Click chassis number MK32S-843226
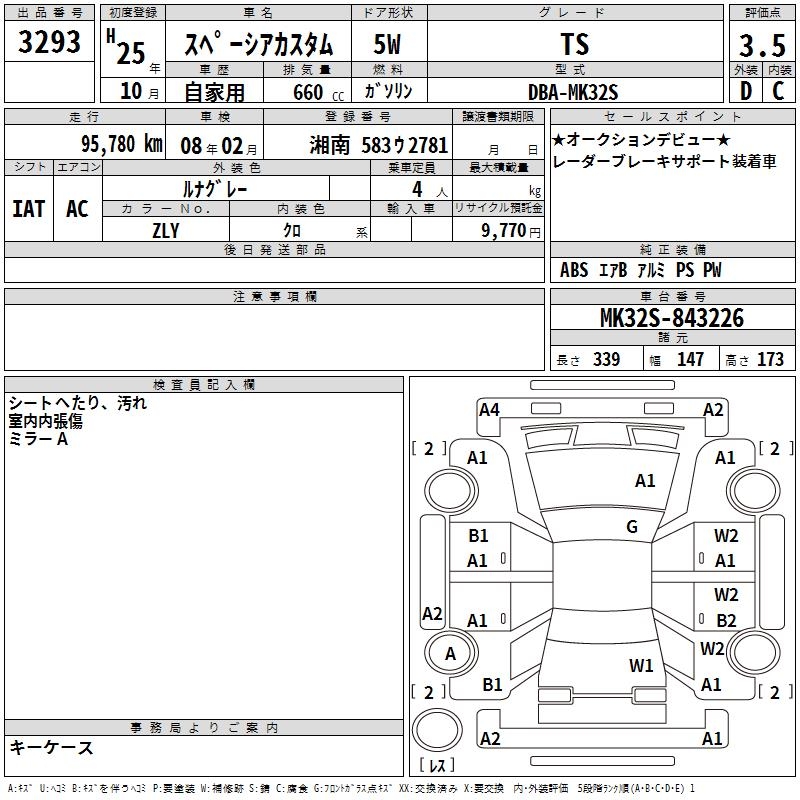Viewport: 800px width, 800px height. click(672, 318)
